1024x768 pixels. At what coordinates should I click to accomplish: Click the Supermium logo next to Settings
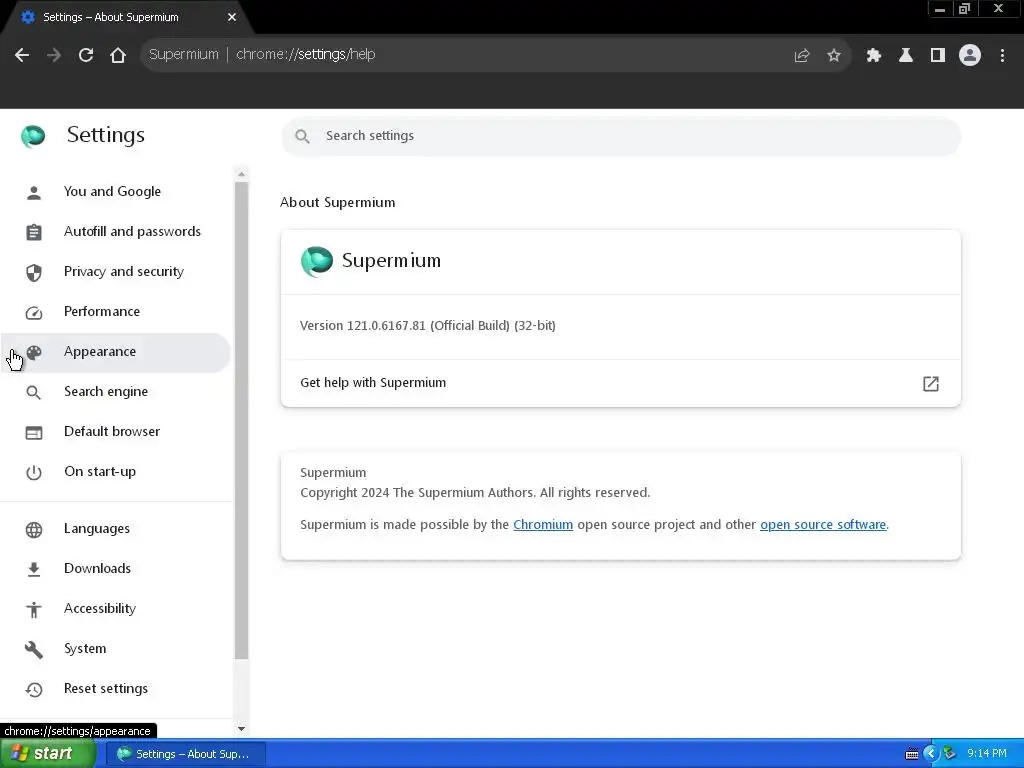point(33,136)
